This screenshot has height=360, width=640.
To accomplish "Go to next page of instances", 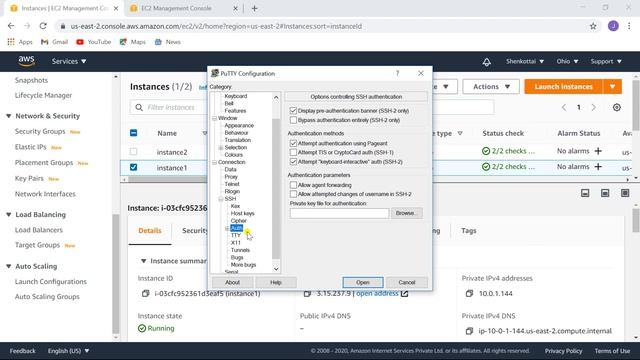I will (594, 107).
